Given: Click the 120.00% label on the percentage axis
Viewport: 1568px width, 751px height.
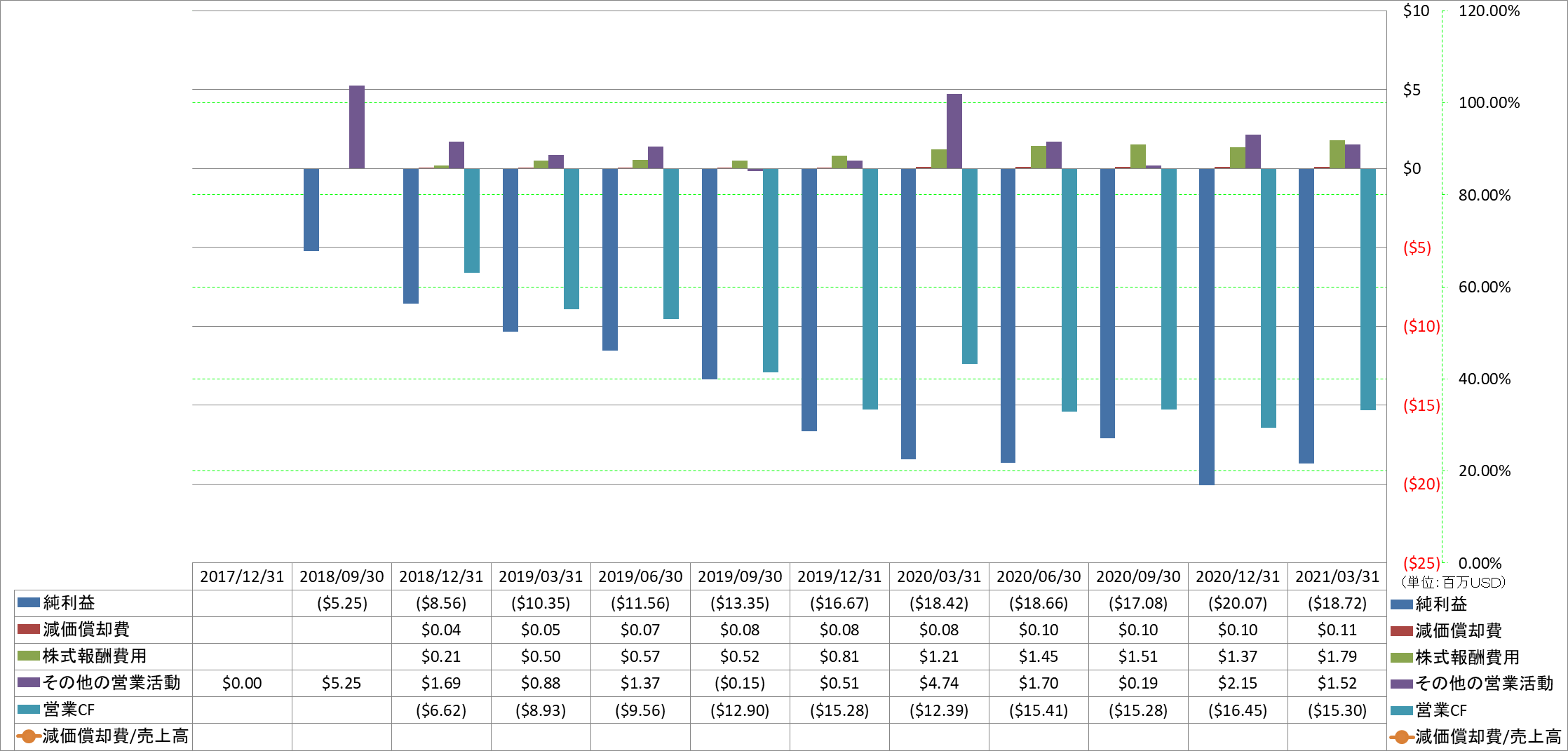Looking at the screenshot, I should click(1489, 11).
